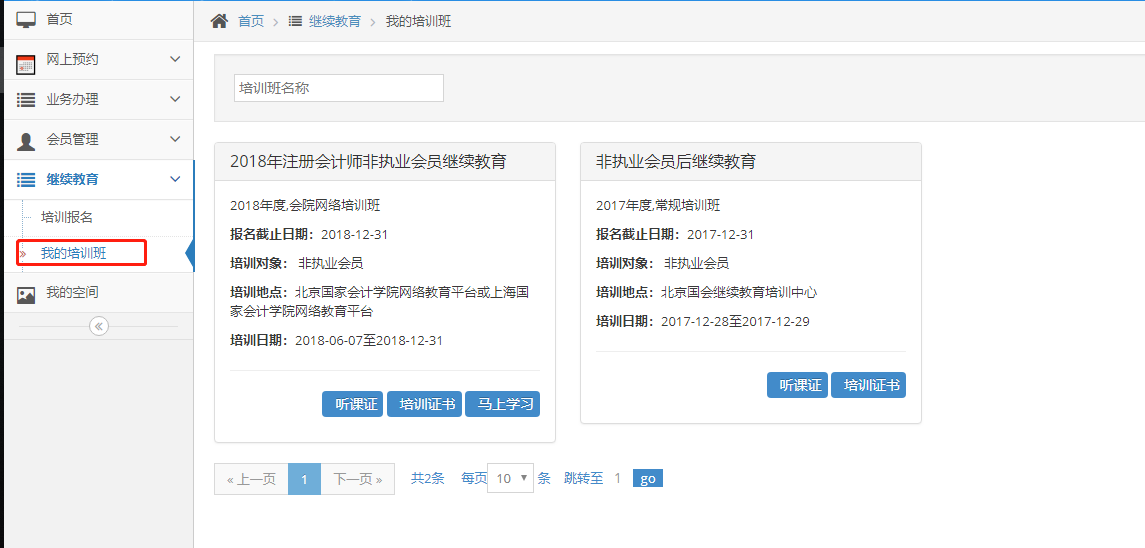Click 培训证书 on the 非执业会员后继续教育 card

click(x=868, y=385)
